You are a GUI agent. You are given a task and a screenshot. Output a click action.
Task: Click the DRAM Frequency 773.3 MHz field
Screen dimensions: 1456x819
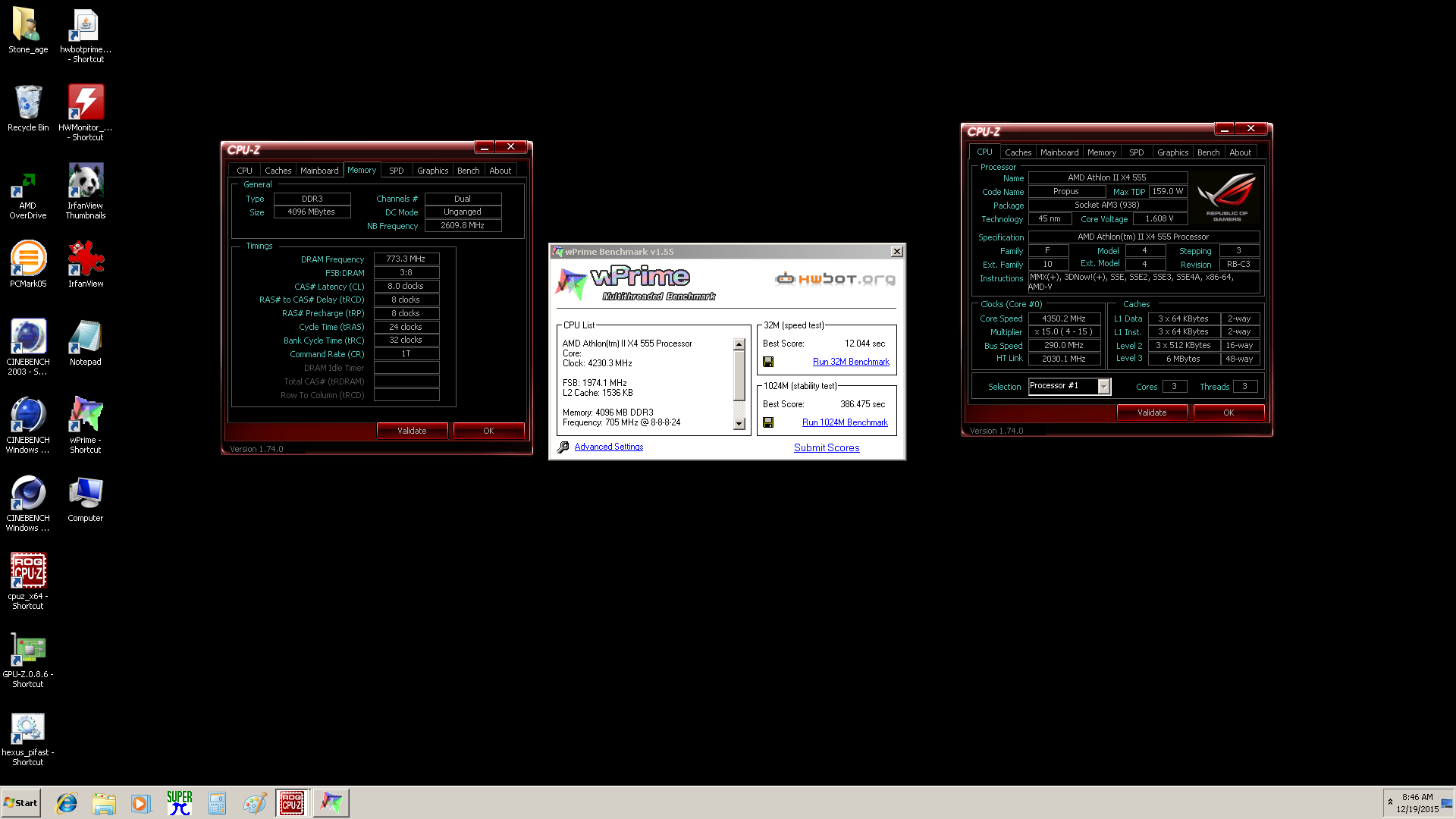pyautogui.click(x=406, y=259)
